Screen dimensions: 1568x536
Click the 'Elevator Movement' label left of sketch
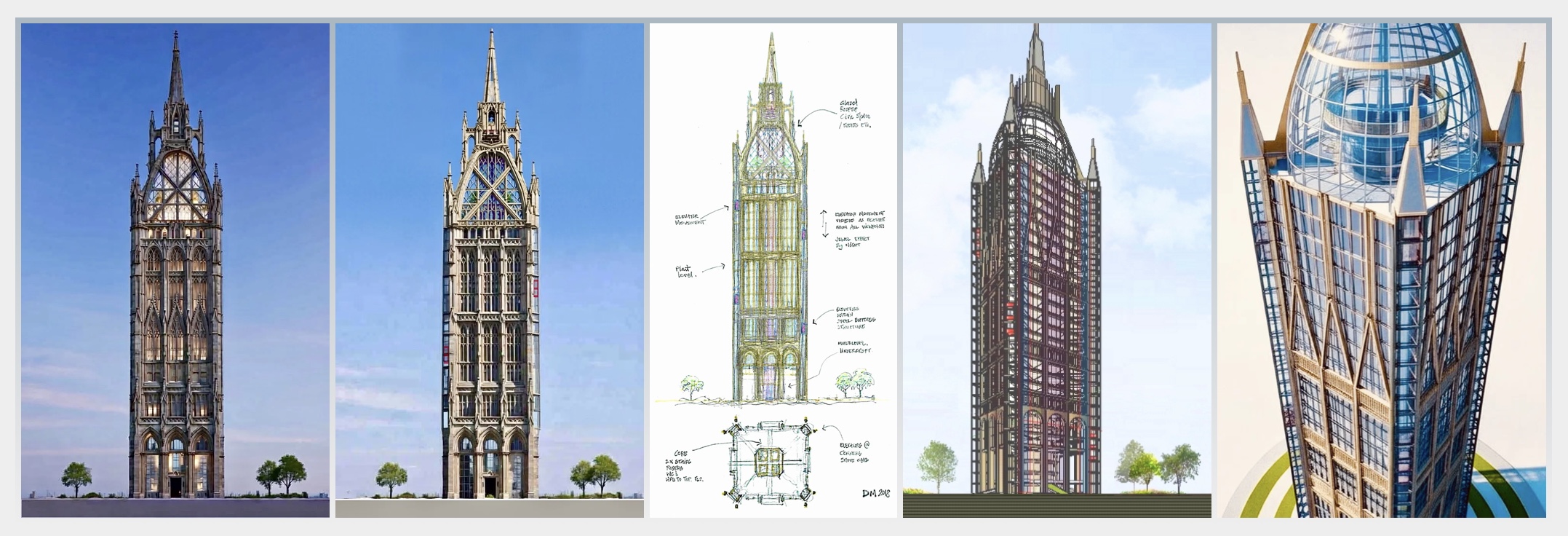pos(691,218)
